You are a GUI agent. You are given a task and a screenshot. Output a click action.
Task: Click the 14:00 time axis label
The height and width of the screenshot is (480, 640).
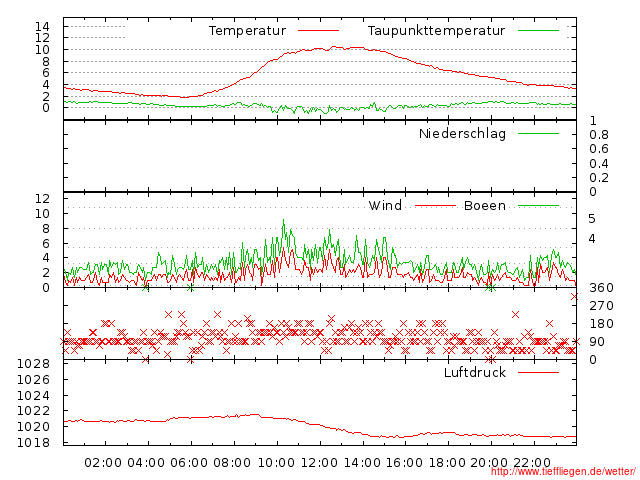362,463
